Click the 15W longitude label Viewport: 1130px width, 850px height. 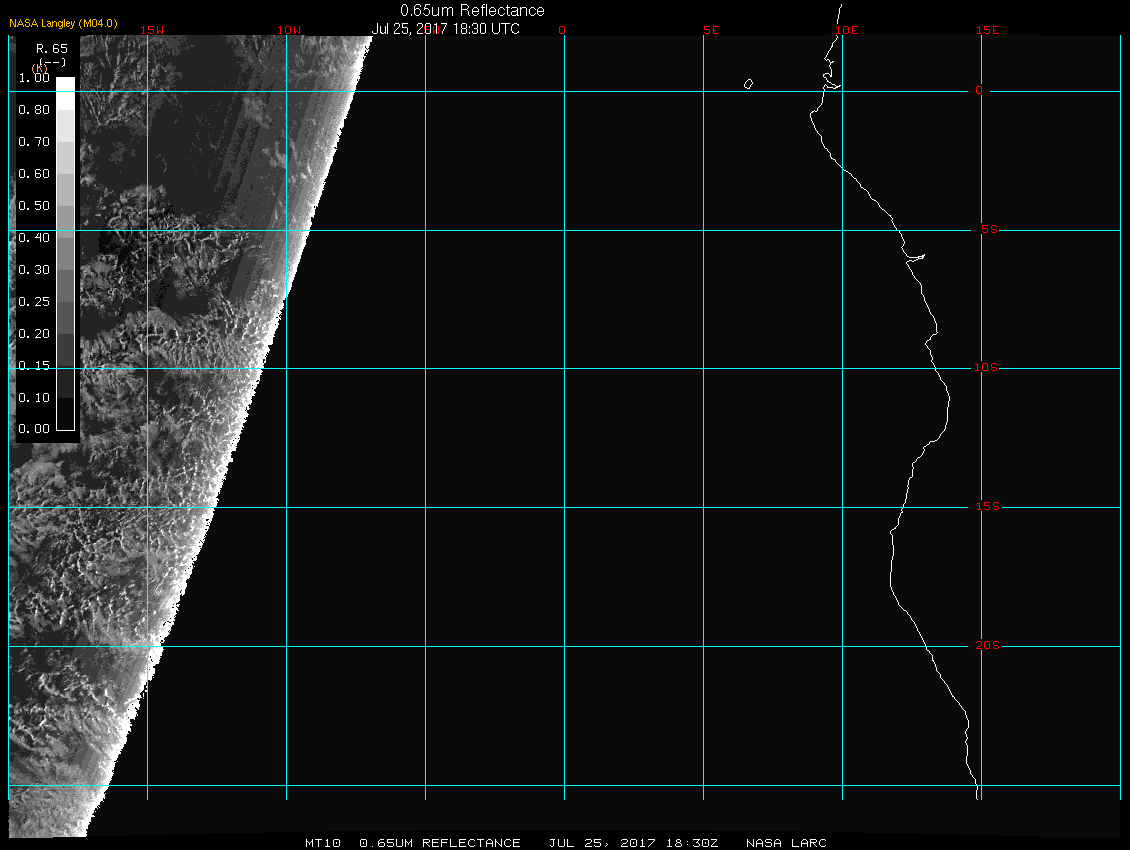pos(151,30)
